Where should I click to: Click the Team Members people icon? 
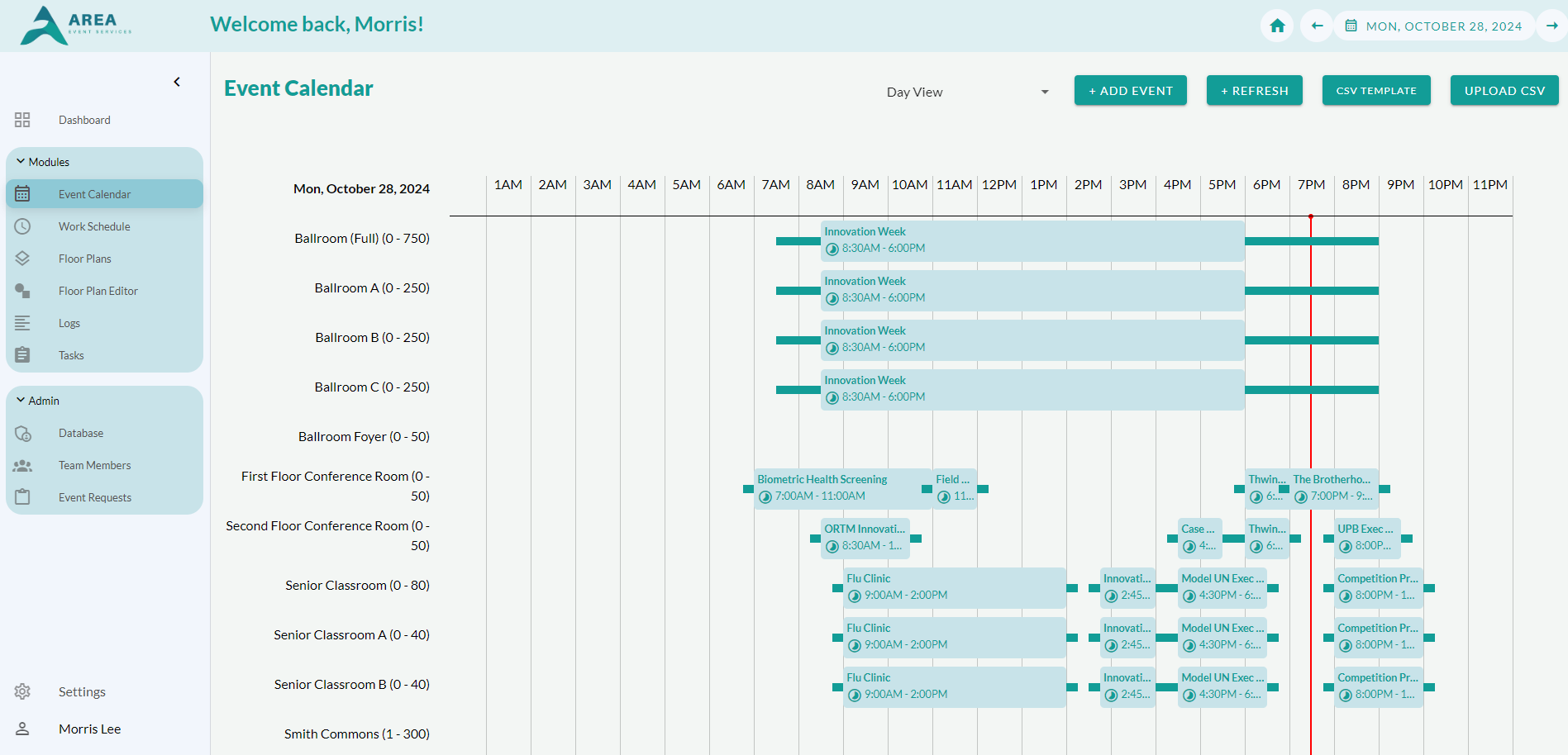pyautogui.click(x=22, y=465)
